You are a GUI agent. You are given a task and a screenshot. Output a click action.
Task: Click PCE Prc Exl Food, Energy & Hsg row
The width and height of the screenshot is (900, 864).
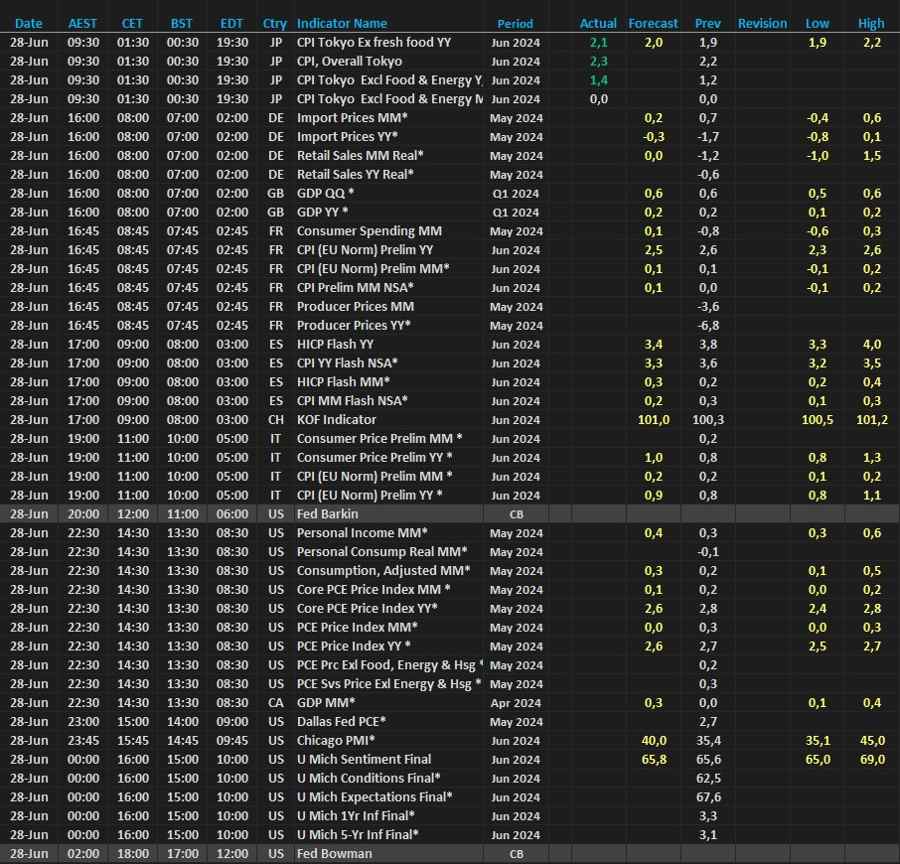tap(450, 665)
